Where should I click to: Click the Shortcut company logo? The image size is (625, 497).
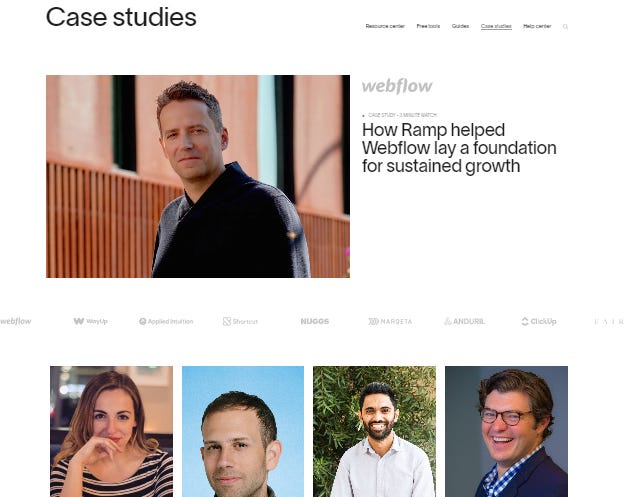click(x=240, y=321)
